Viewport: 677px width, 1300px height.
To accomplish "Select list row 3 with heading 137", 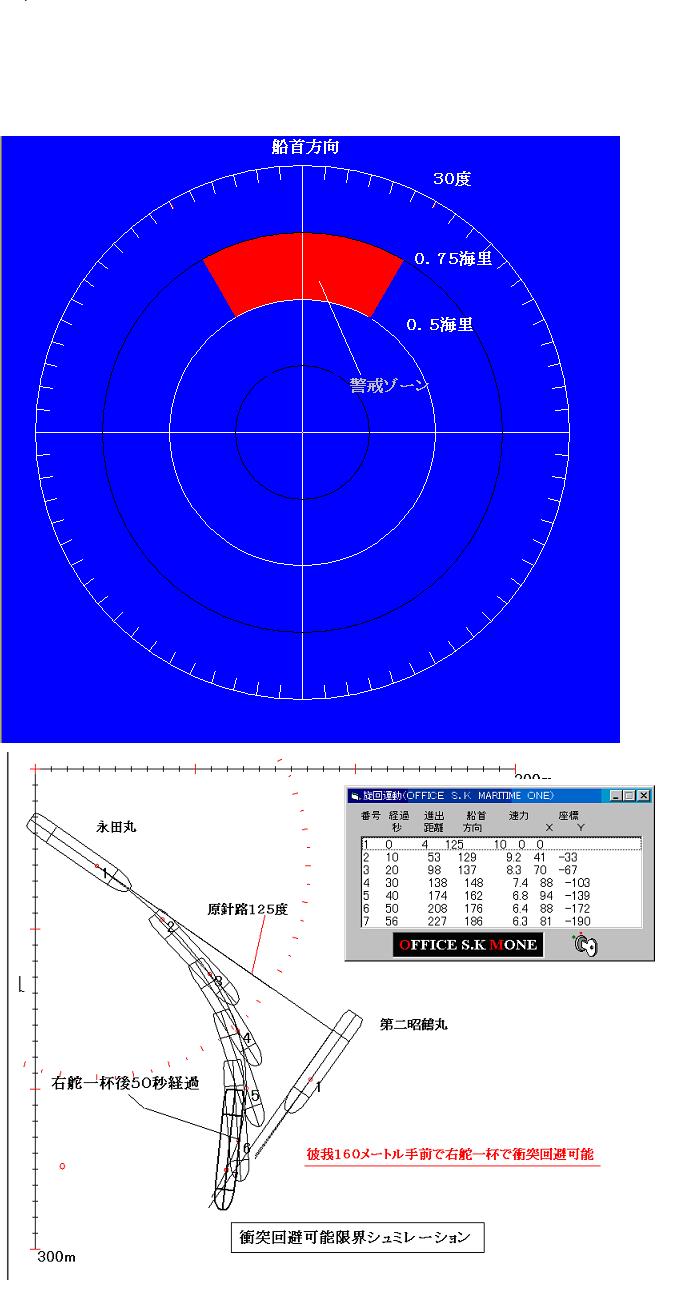I will tap(500, 869).
